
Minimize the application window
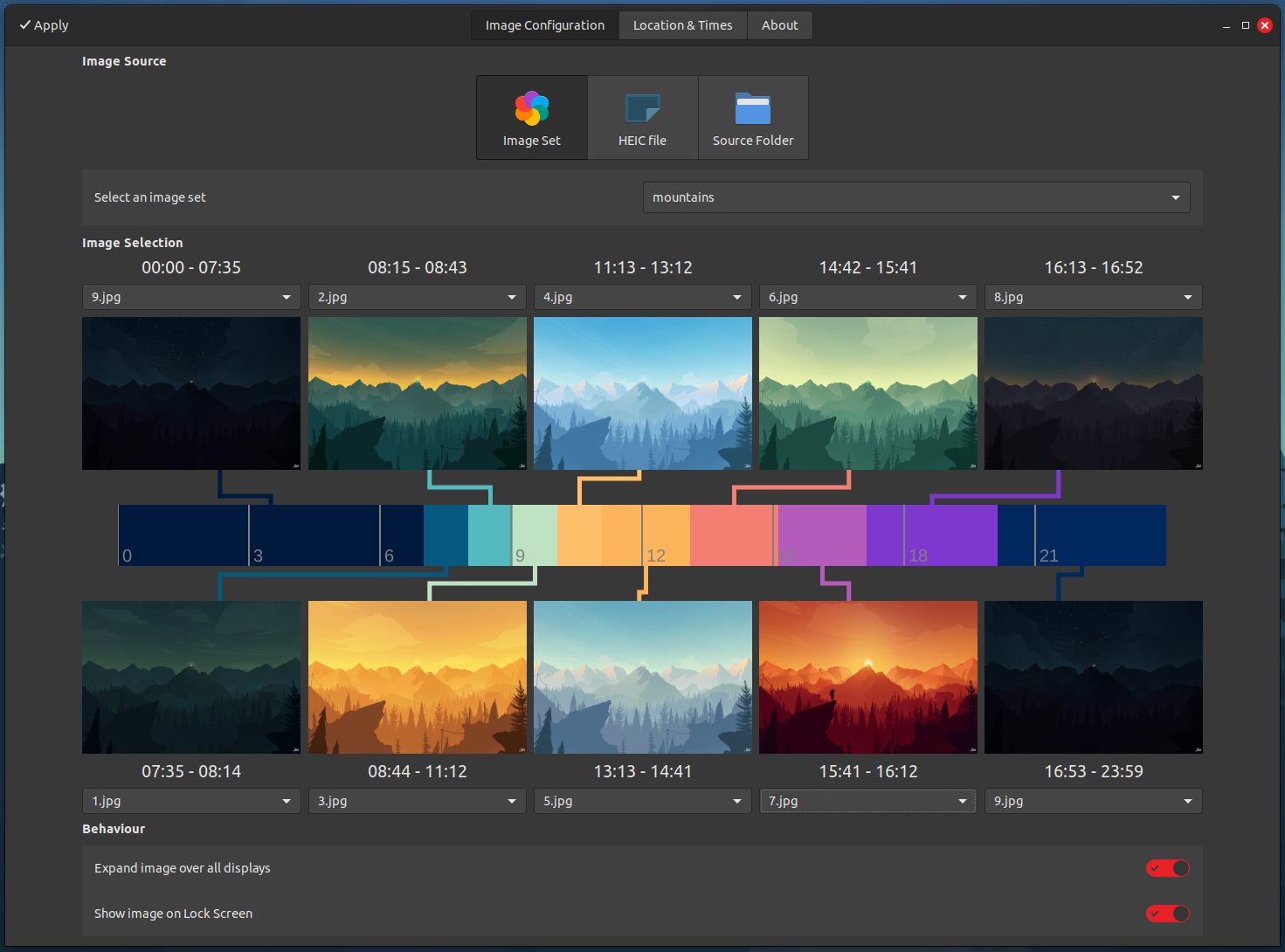1226,26
